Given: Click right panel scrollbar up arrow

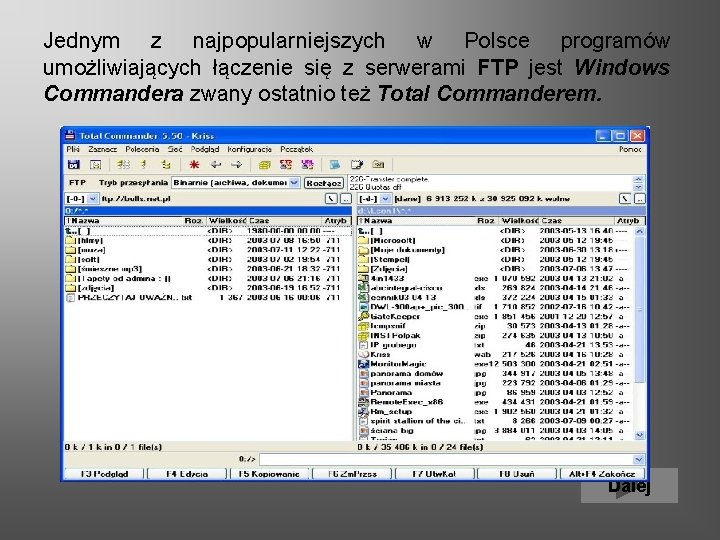Looking at the screenshot, I should coord(640,231).
